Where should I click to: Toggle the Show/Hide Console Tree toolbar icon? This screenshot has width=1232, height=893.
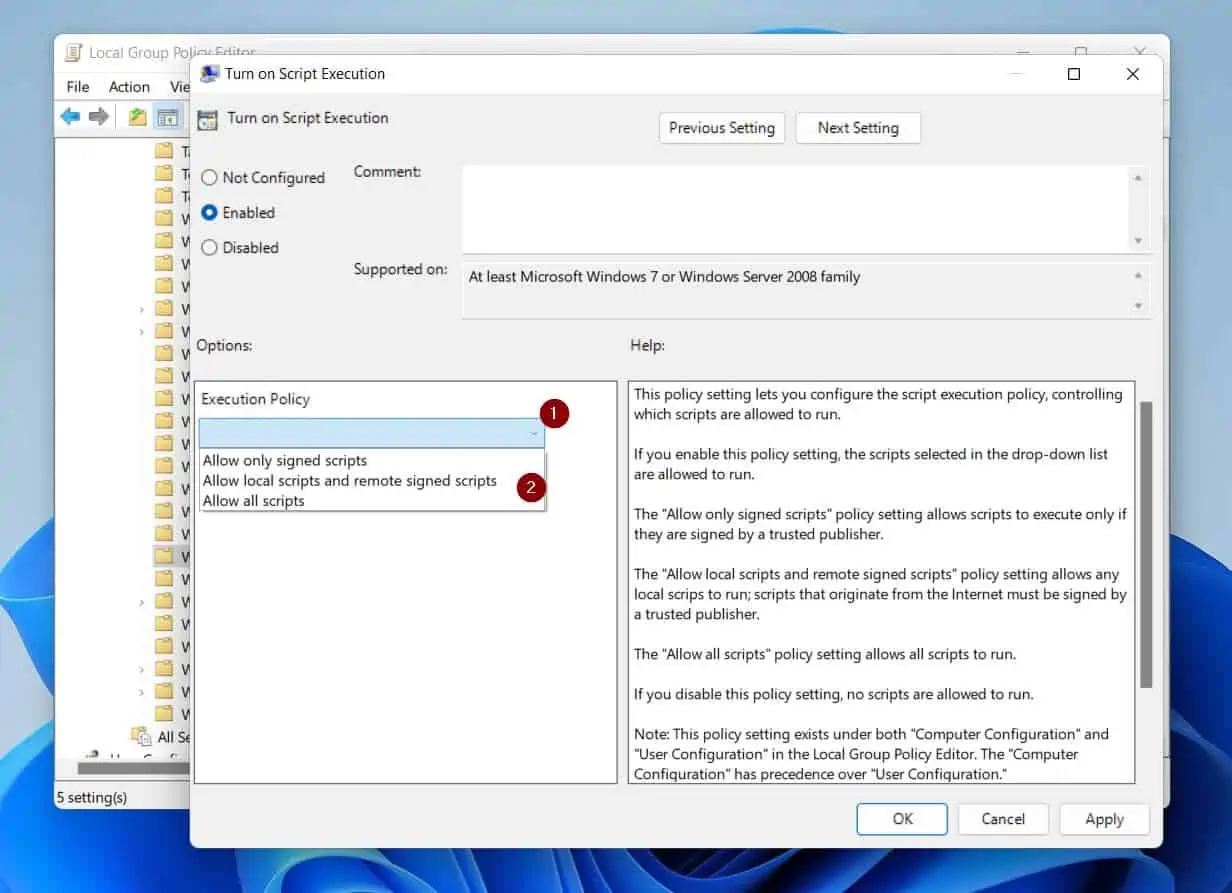[167, 117]
